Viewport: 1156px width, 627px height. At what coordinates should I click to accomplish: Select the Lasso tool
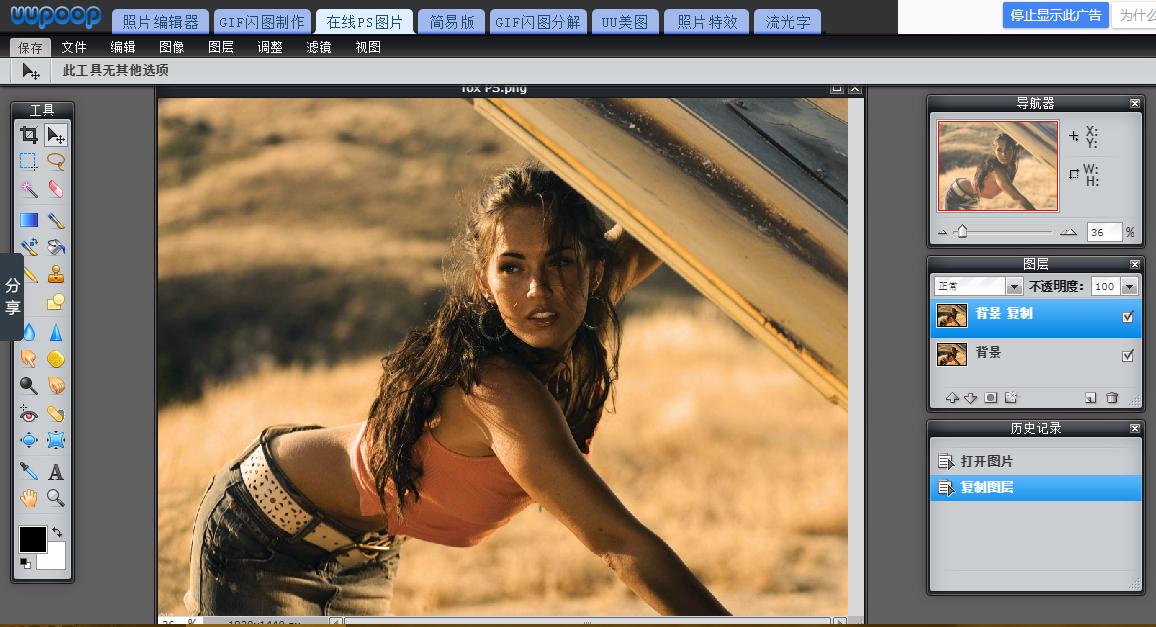pos(56,161)
